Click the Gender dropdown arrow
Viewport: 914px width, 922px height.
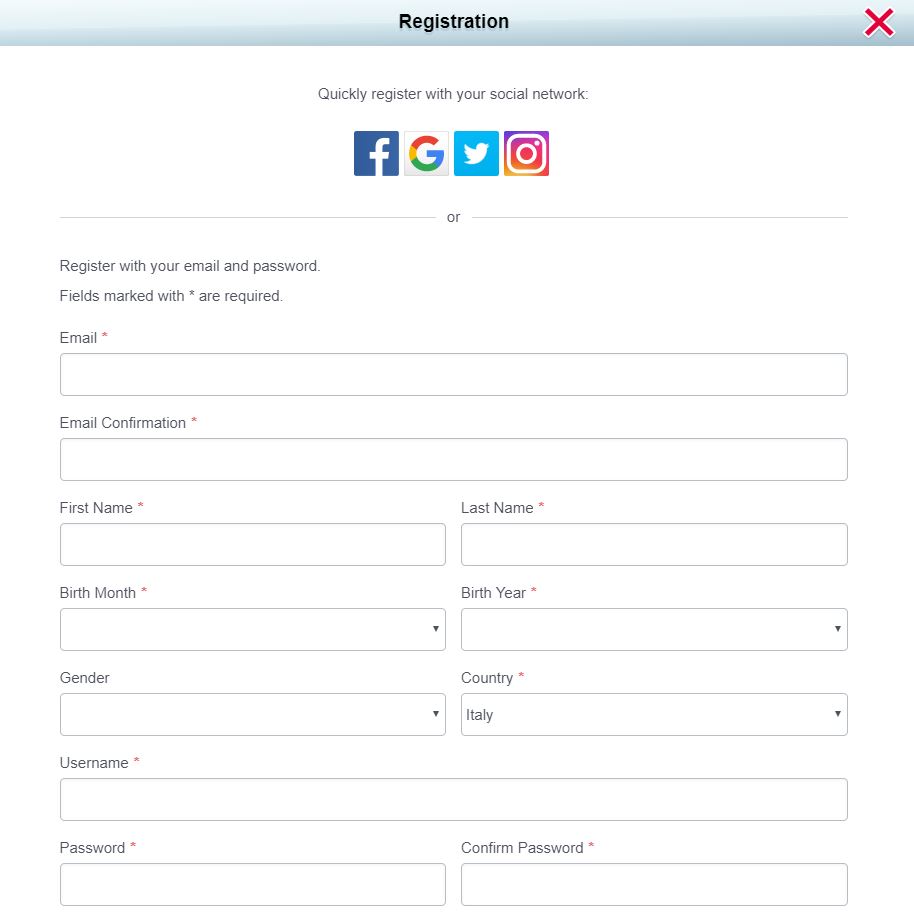(x=435, y=714)
